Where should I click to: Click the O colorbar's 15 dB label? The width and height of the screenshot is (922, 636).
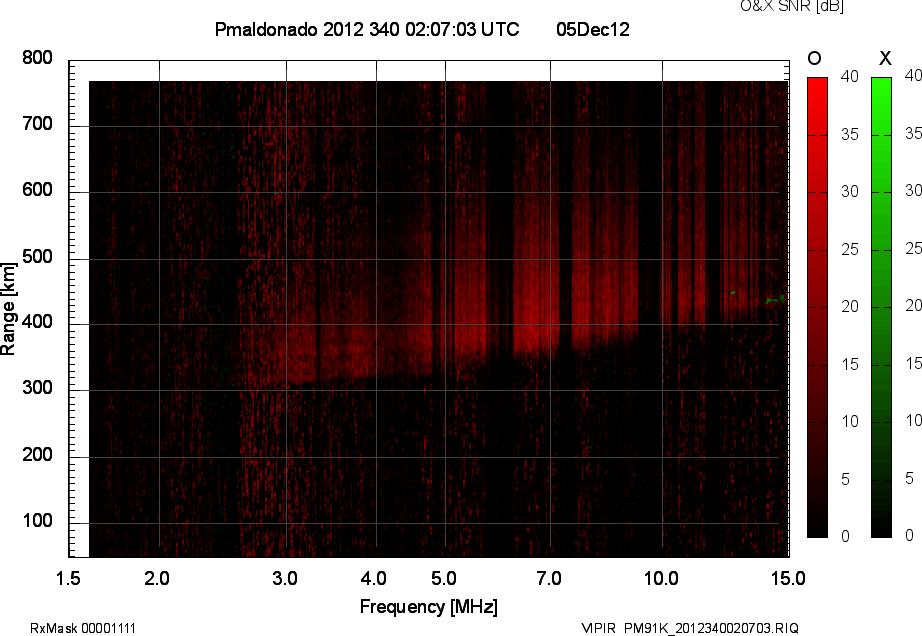(x=850, y=364)
